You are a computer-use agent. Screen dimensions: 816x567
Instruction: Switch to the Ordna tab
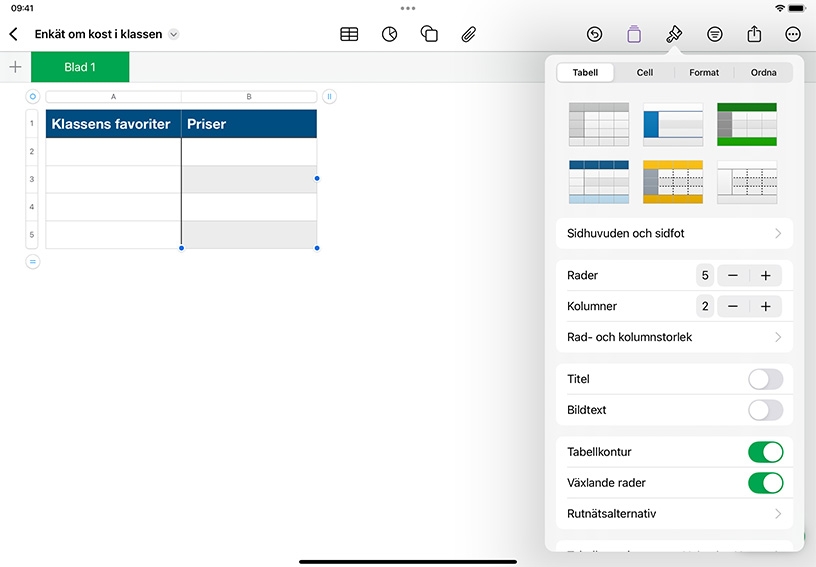763,72
